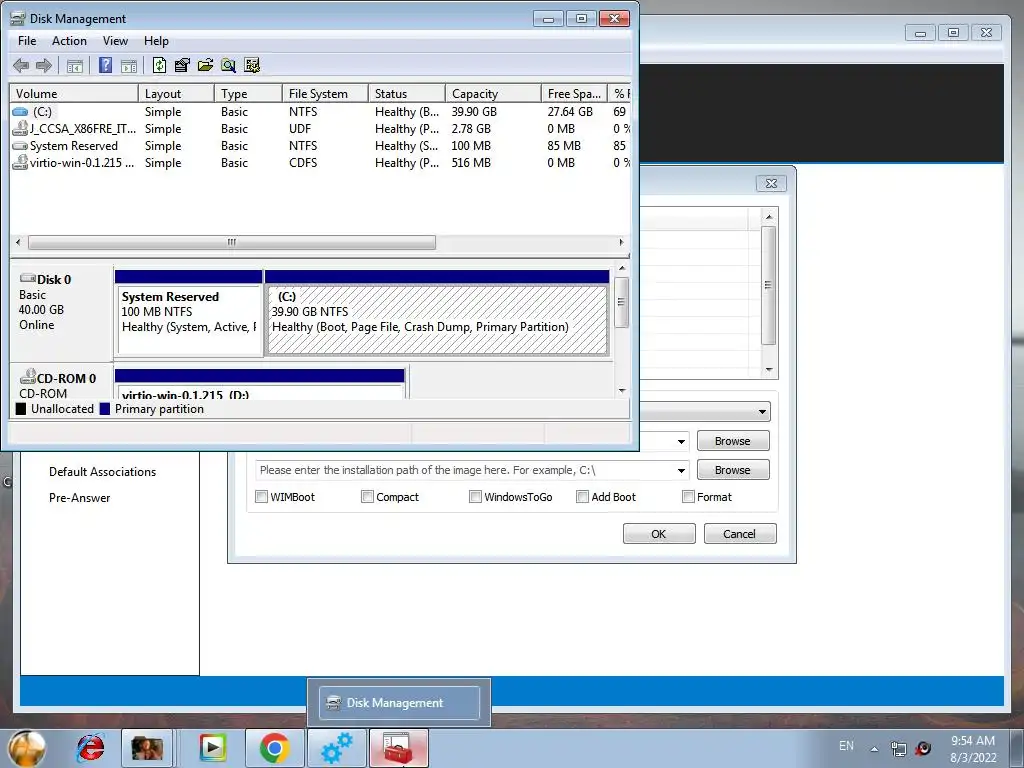Click the Layout column header
This screenshot has height=768, width=1024.
point(176,93)
